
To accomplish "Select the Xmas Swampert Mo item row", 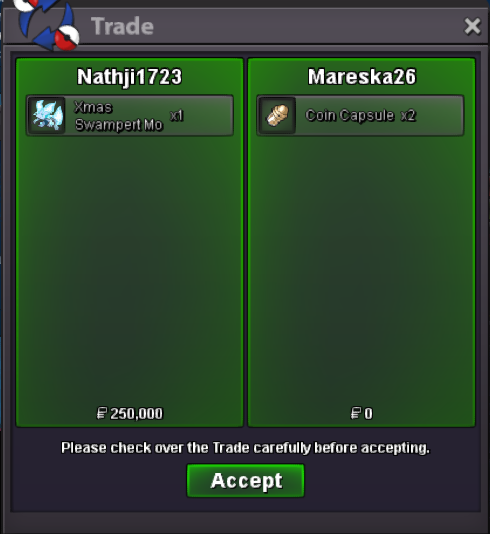I will [130, 115].
